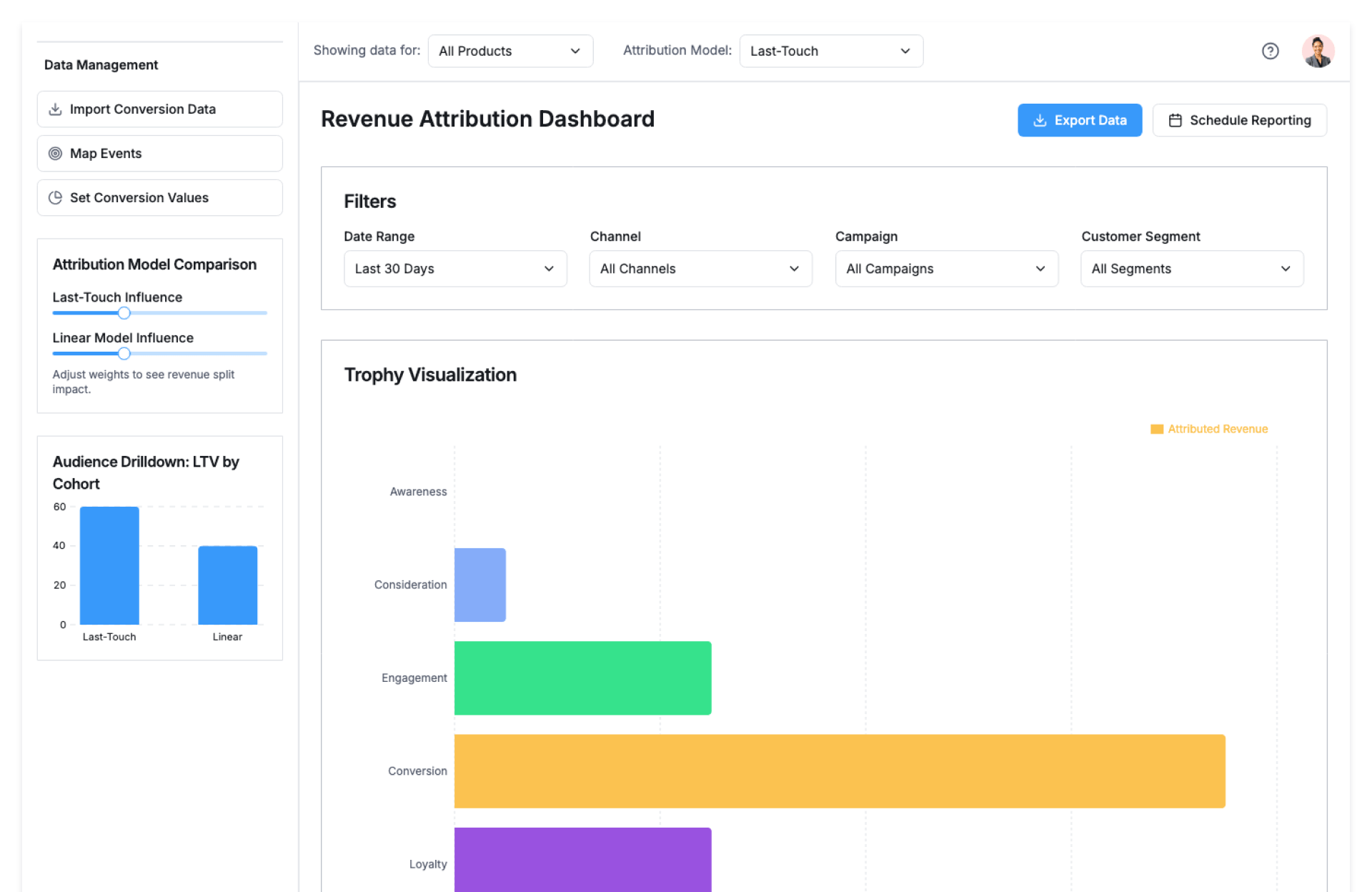This screenshot has height=892, width=1372.
Task: Click the download icon in Export Data
Action: pos(1040,120)
